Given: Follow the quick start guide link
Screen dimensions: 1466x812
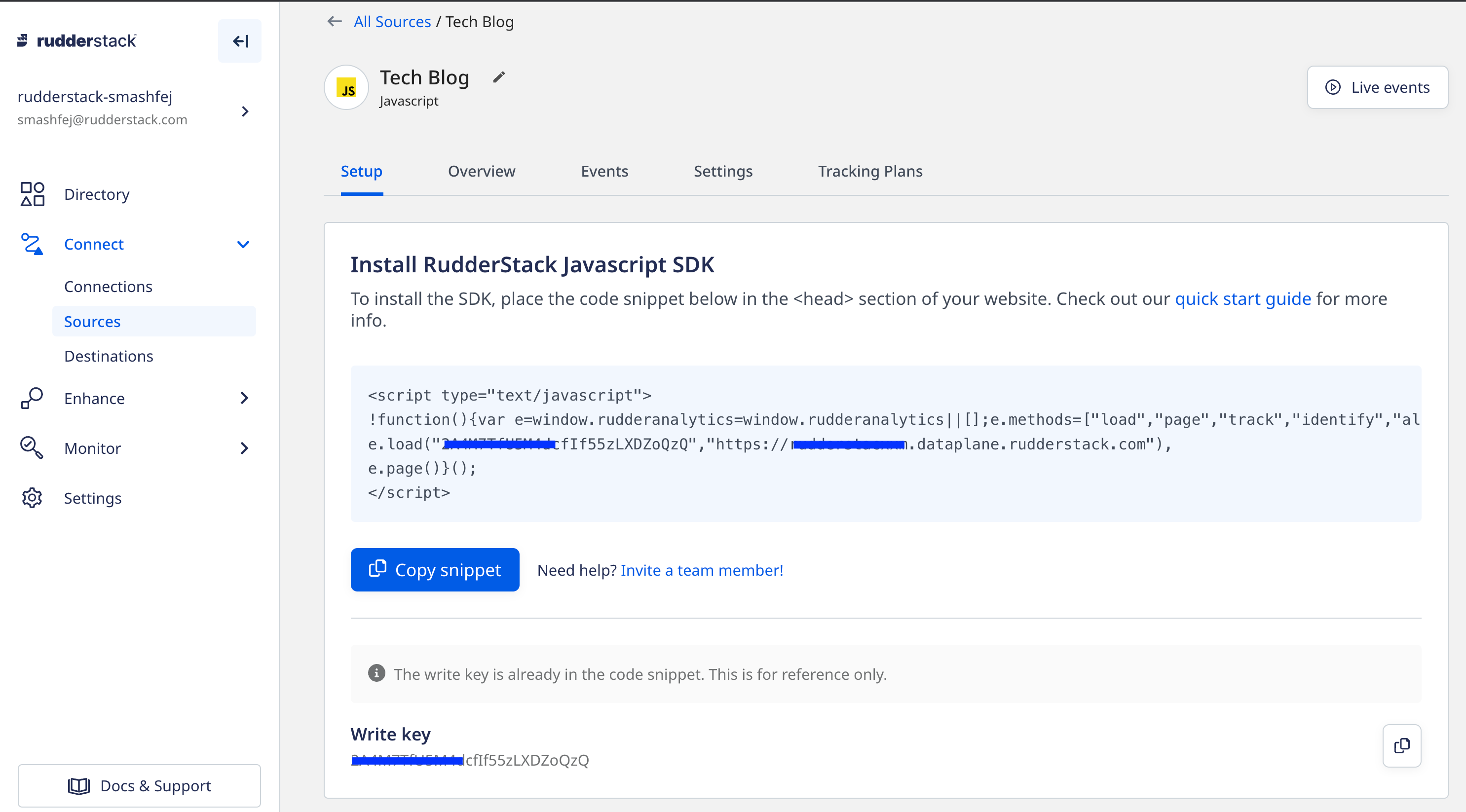Looking at the screenshot, I should click(x=1242, y=299).
